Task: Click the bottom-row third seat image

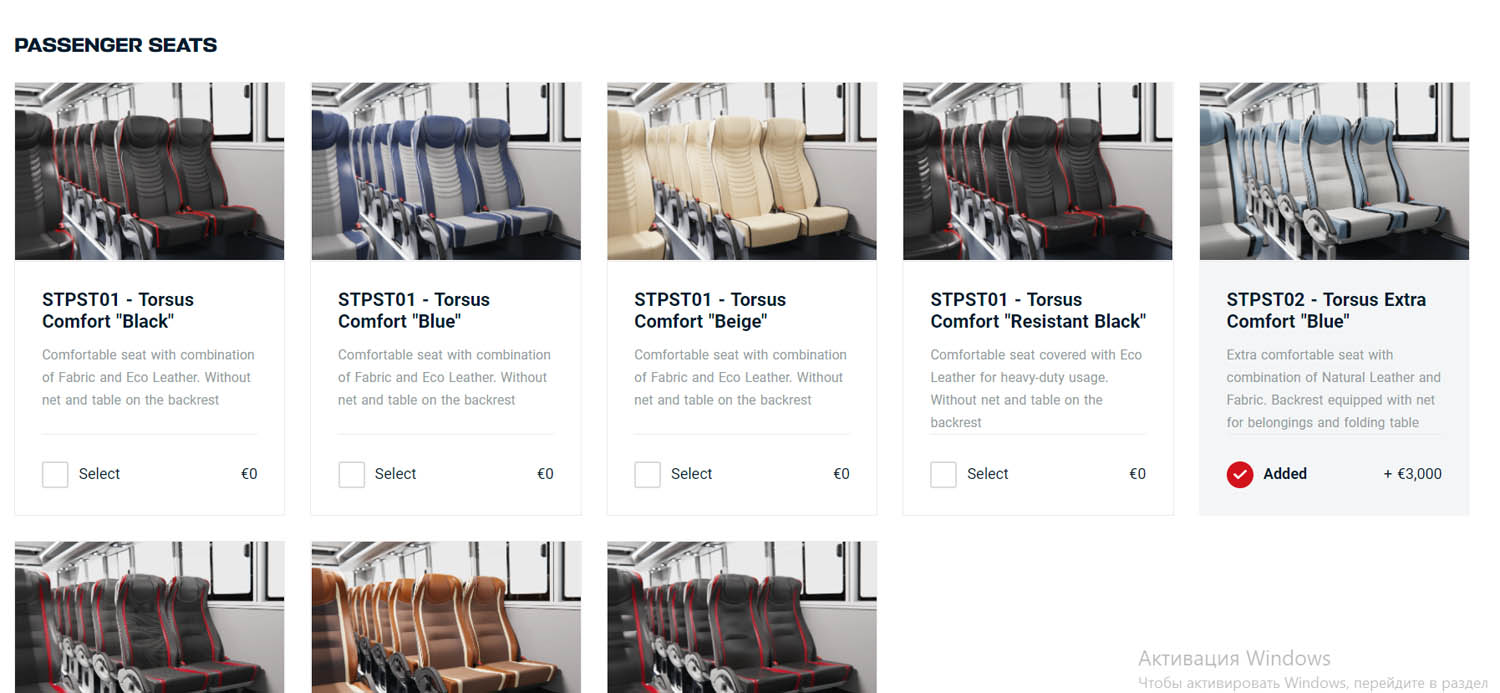Action: click(x=742, y=617)
